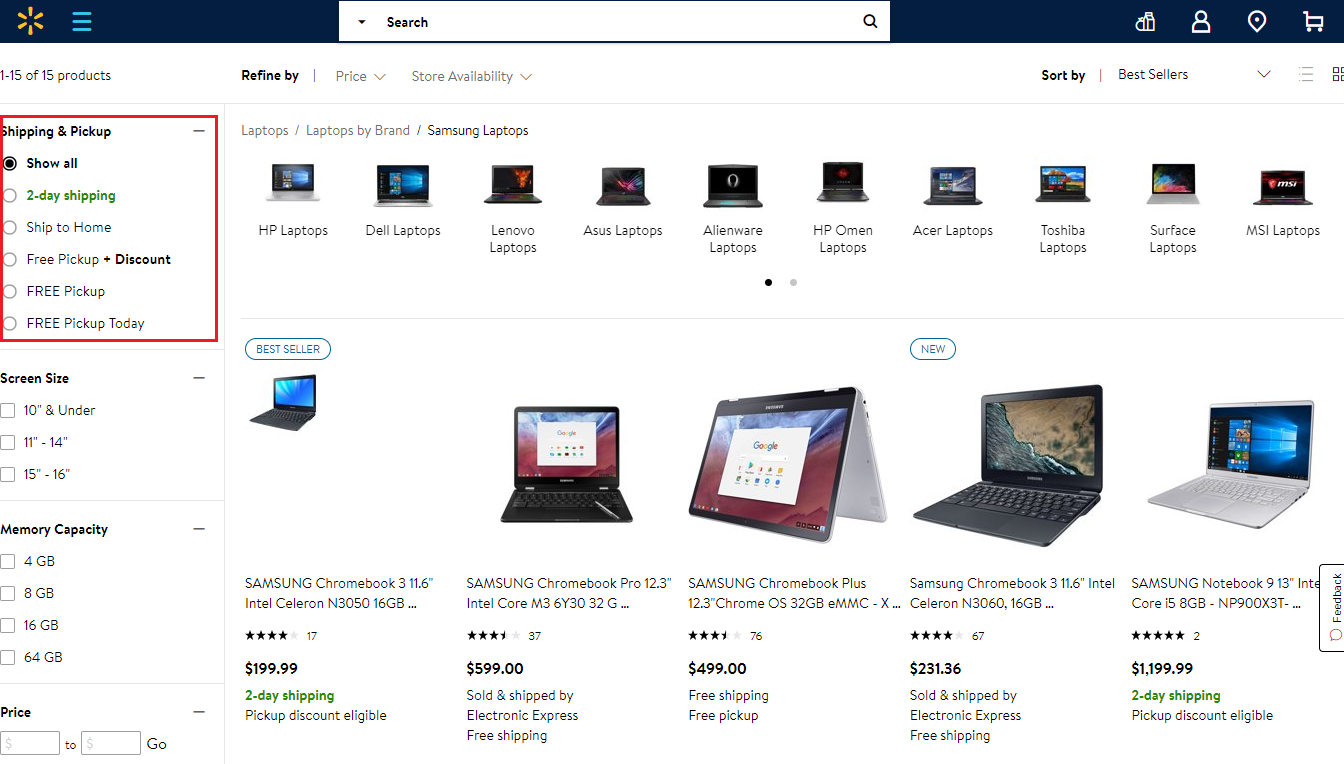Select the Show all radio button
The image size is (1344, 764).
(10, 163)
